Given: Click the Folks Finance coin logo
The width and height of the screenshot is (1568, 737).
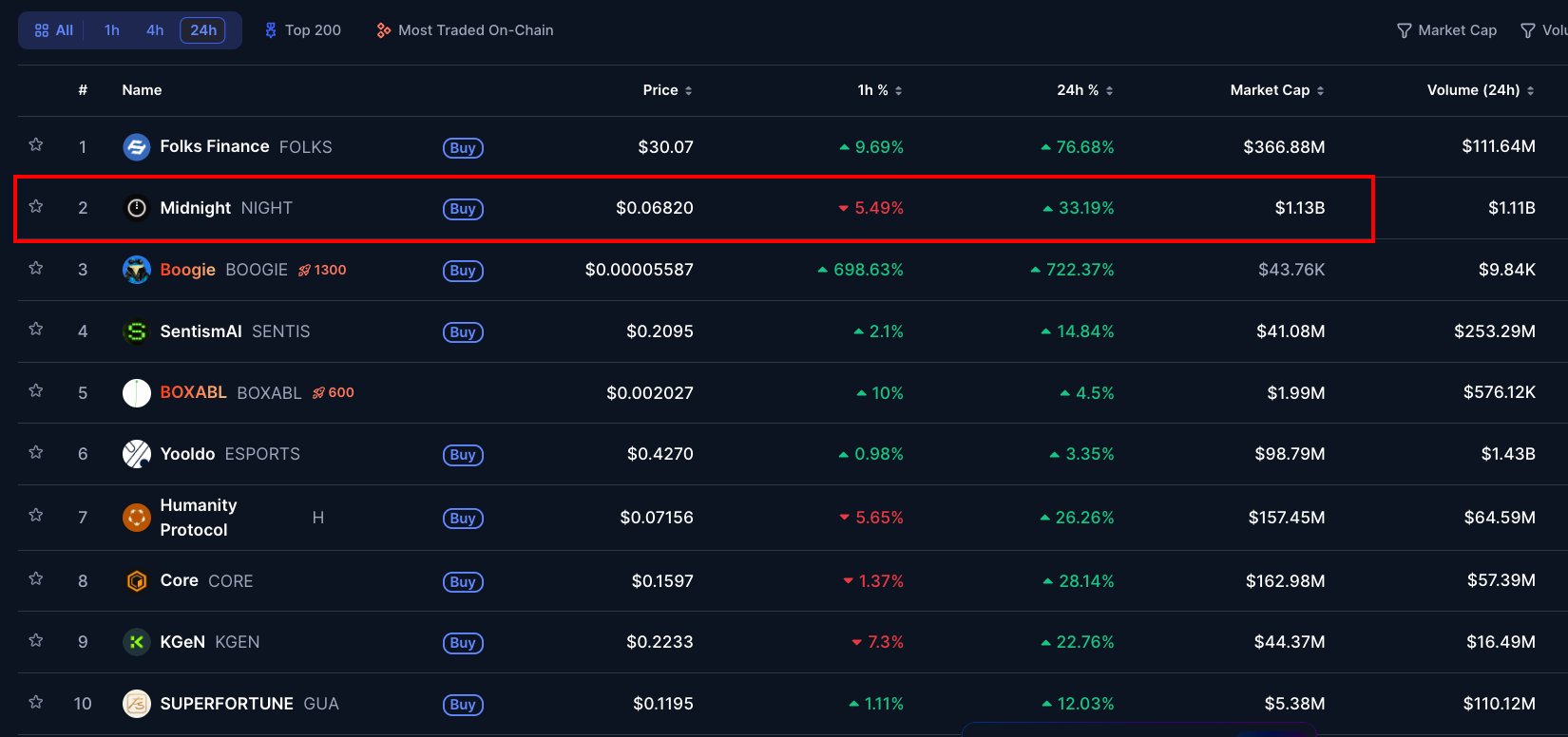Looking at the screenshot, I should 137,147.
